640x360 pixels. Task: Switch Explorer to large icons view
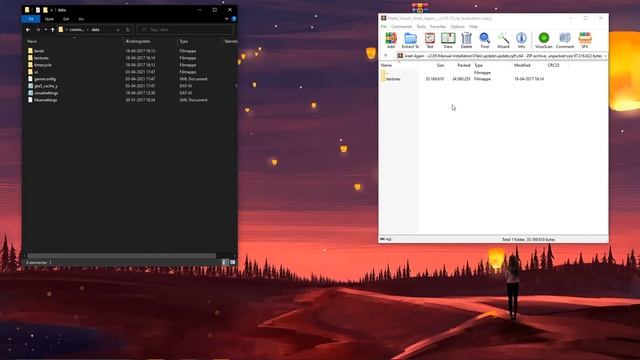pos(233,262)
